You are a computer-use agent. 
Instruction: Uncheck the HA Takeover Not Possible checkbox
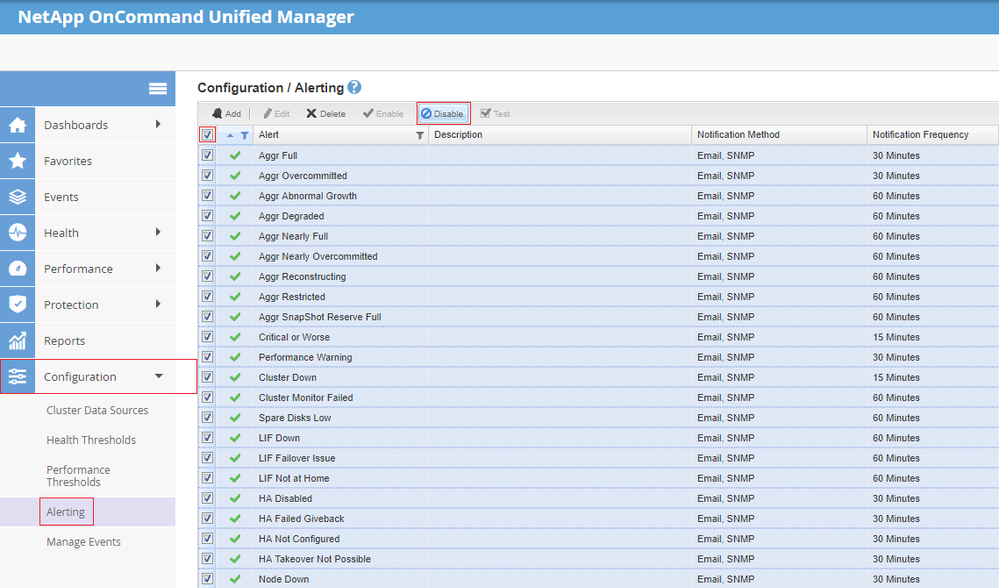click(x=207, y=559)
